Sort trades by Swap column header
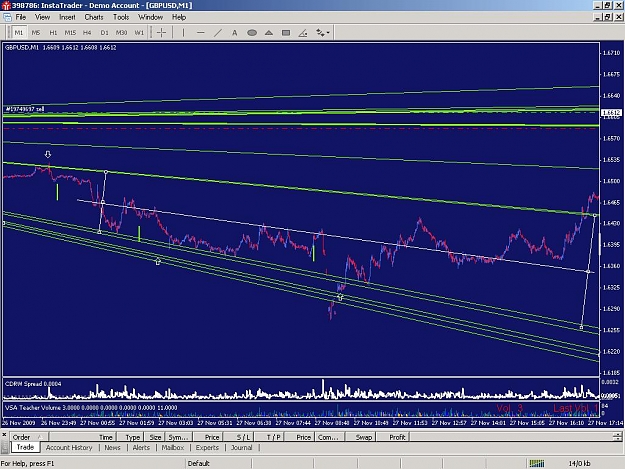 tap(358, 437)
